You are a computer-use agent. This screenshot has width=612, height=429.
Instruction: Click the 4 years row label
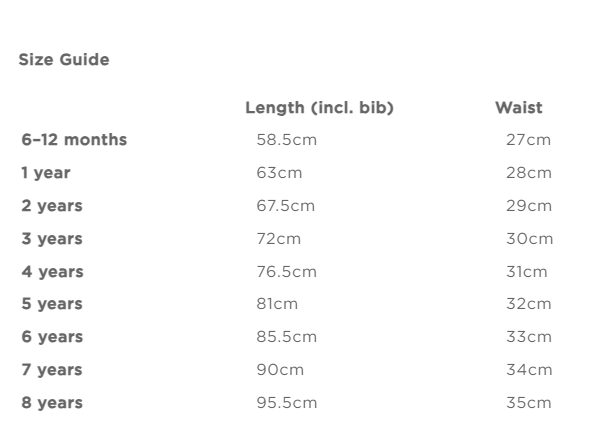(x=52, y=272)
